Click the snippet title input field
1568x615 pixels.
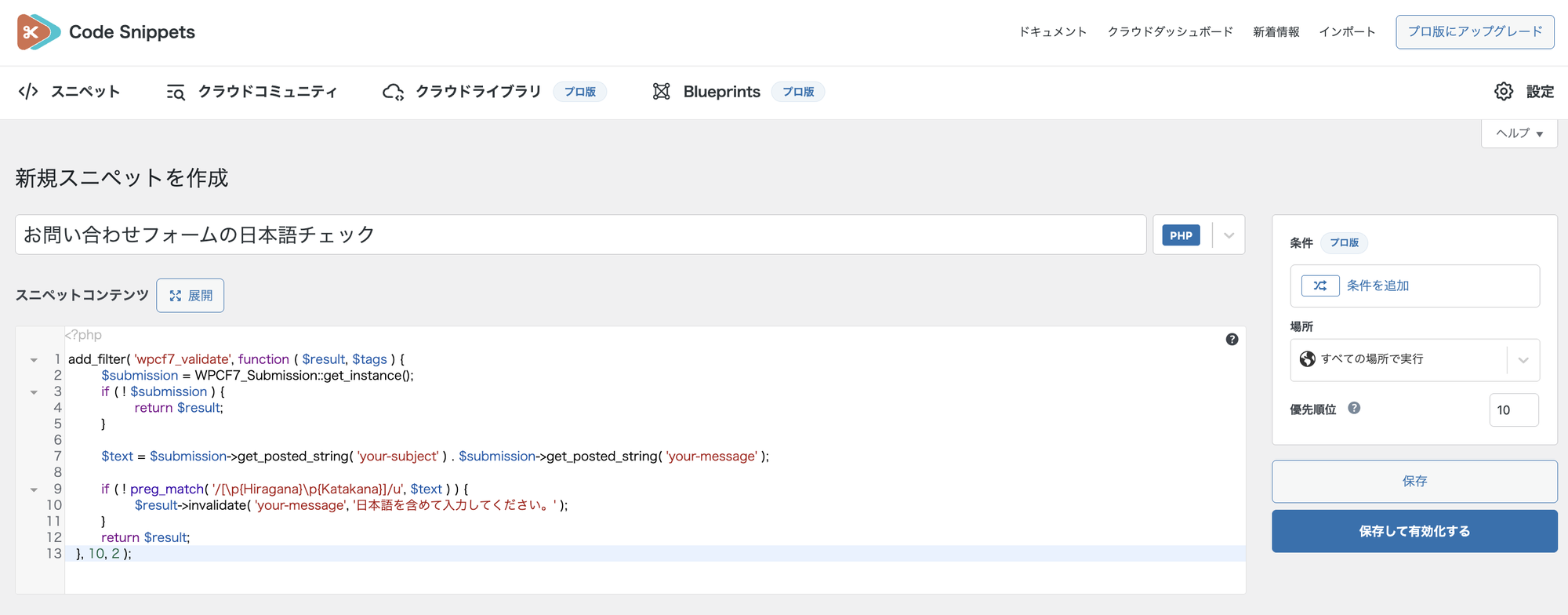click(x=581, y=235)
